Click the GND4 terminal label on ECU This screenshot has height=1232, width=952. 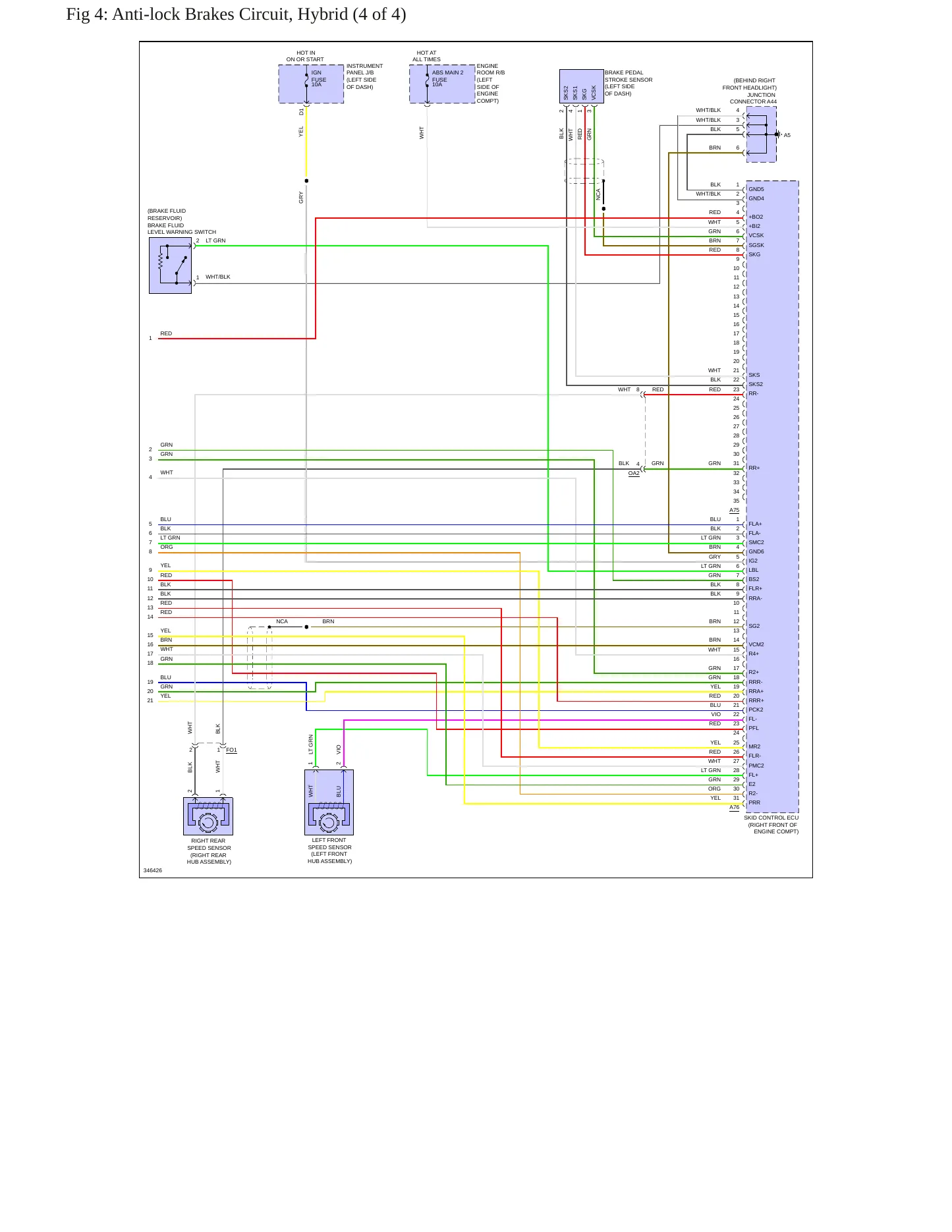point(756,198)
